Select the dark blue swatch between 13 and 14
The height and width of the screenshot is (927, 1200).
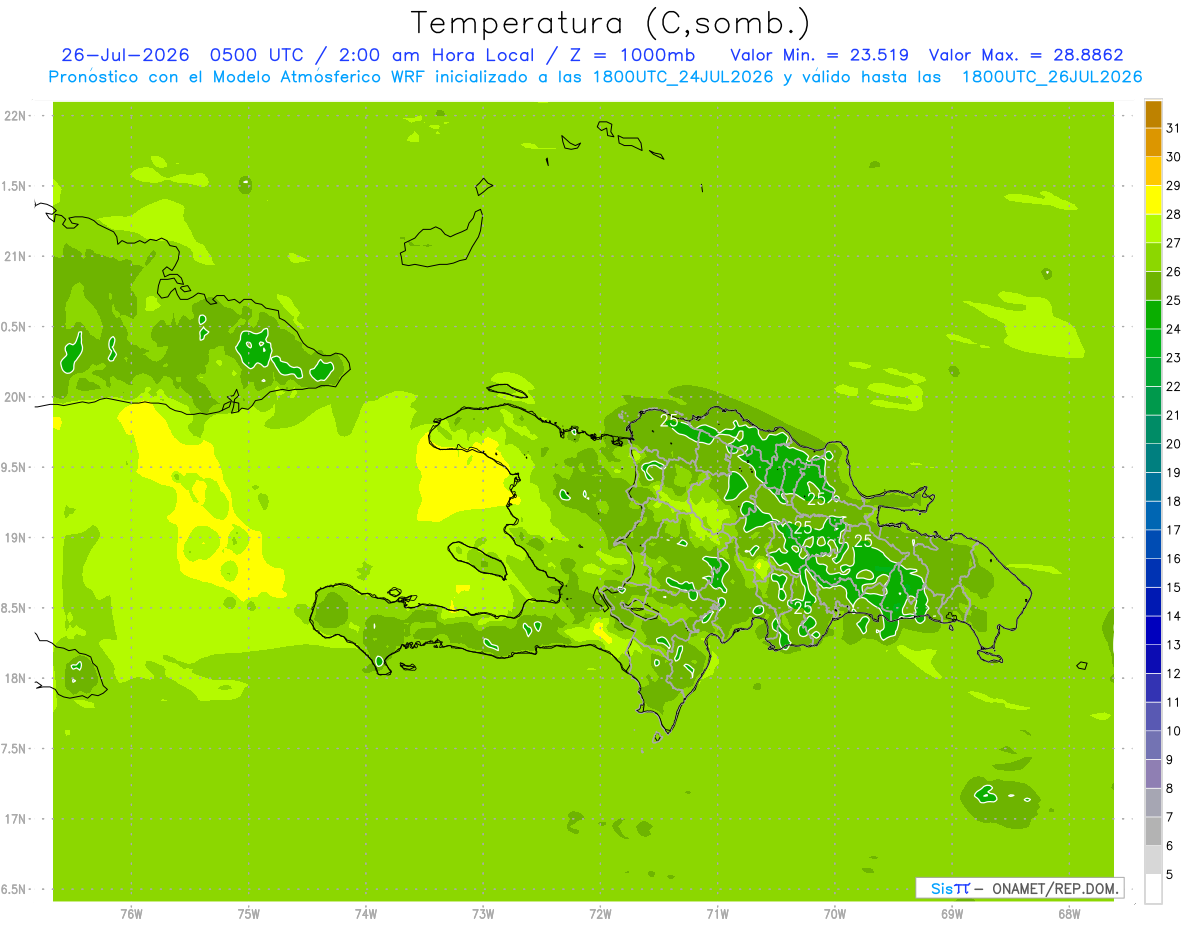pos(1153,631)
